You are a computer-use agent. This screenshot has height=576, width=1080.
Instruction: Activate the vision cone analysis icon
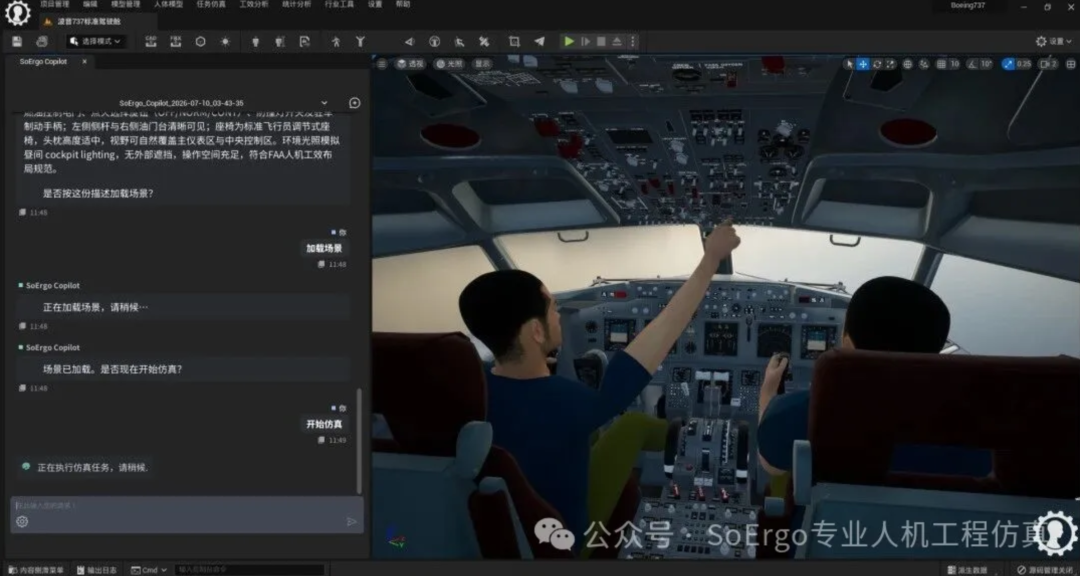pos(409,41)
